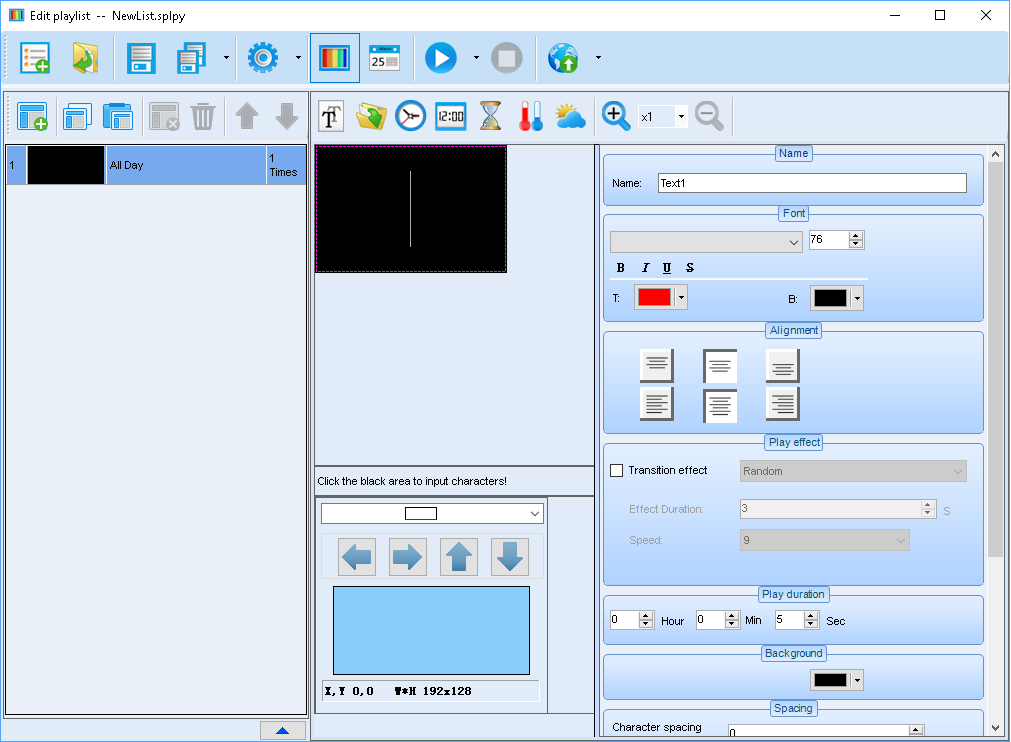Open the font family dropdown
The width and height of the screenshot is (1011, 742).
706,242
